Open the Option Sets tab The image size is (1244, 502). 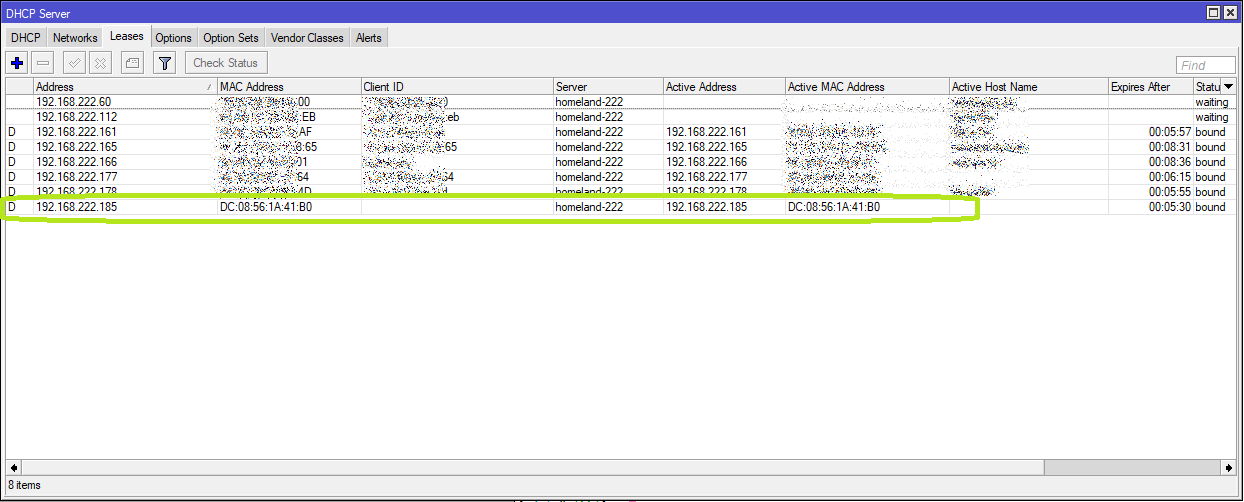tap(231, 38)
